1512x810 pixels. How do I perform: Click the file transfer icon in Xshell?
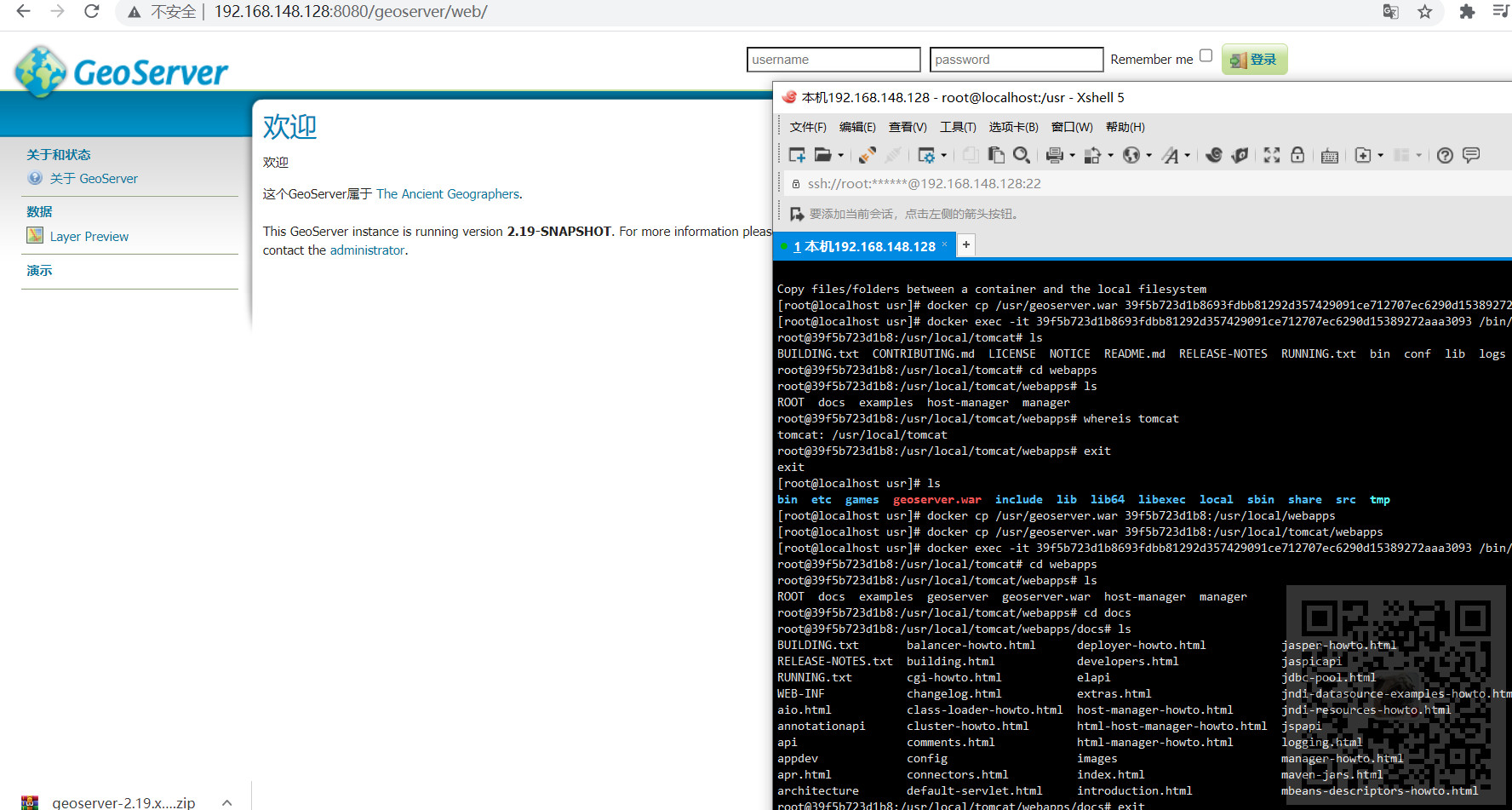click(x=1092, y=155)
